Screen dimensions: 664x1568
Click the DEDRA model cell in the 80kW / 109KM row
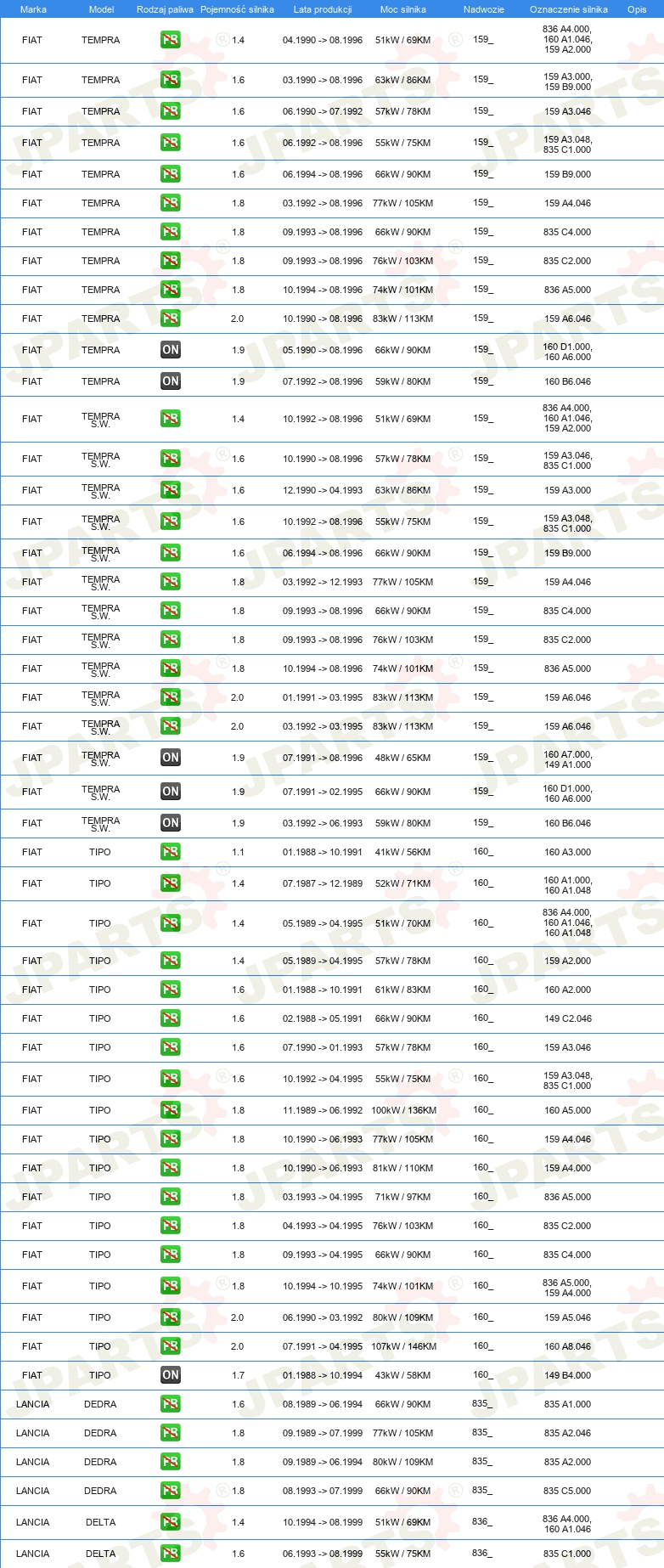(100, 1462)
